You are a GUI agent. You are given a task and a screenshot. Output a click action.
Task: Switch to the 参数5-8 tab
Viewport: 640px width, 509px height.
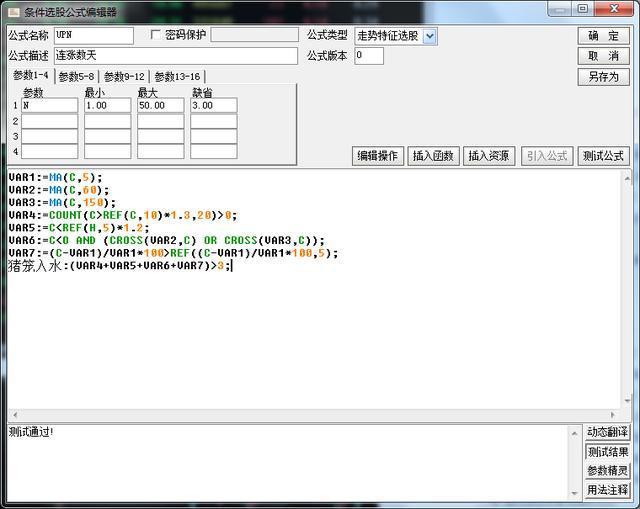click(x=76, y=76)
